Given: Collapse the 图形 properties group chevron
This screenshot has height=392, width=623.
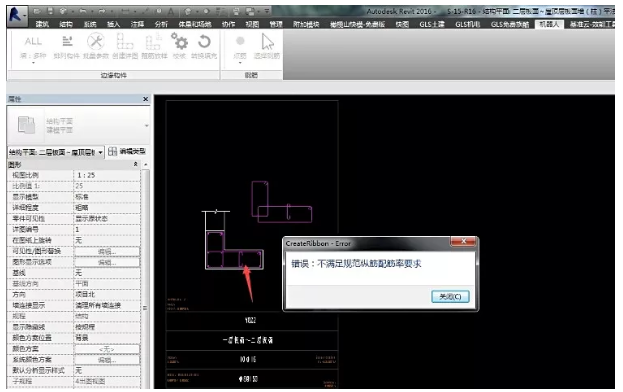Looking at the screenshot, I should 135,164.
